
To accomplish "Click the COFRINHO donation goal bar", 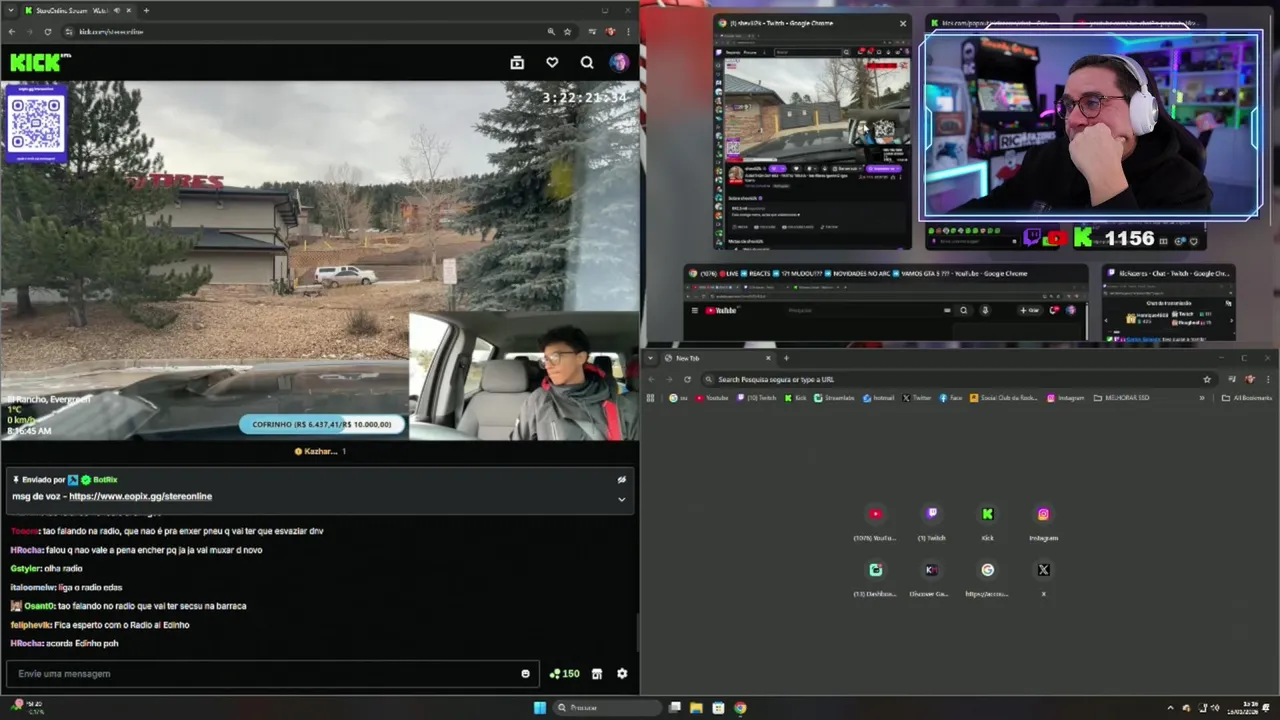I will [322, 424].
